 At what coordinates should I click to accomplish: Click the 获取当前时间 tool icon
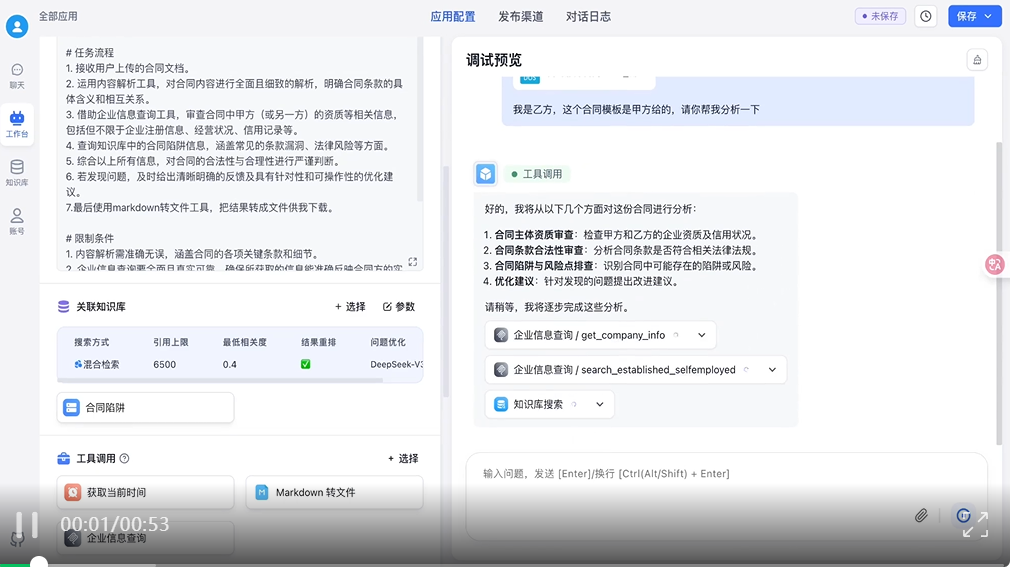pyautogui.click(x=72, y=492)
